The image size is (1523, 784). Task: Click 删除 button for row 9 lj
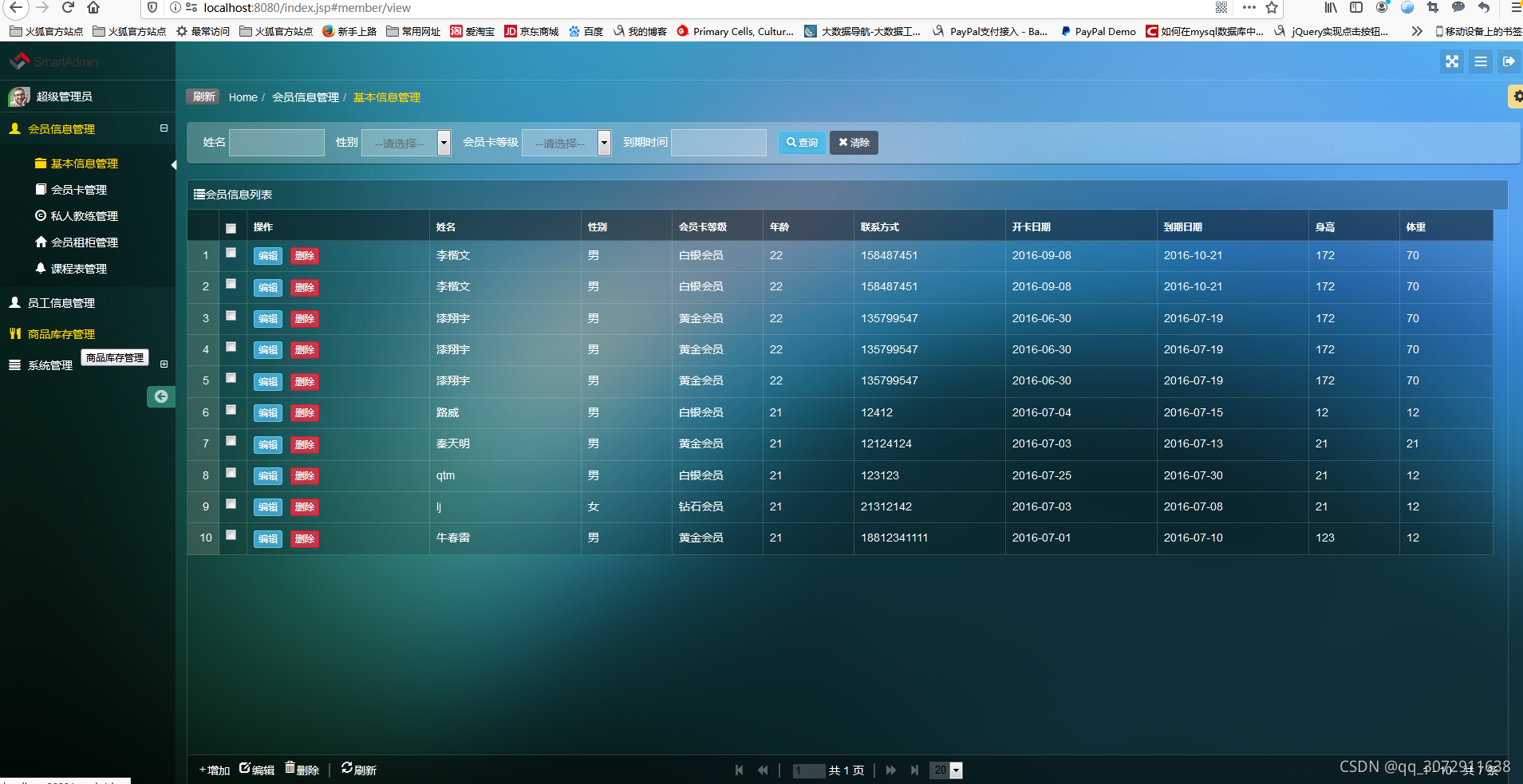[304, 507]
